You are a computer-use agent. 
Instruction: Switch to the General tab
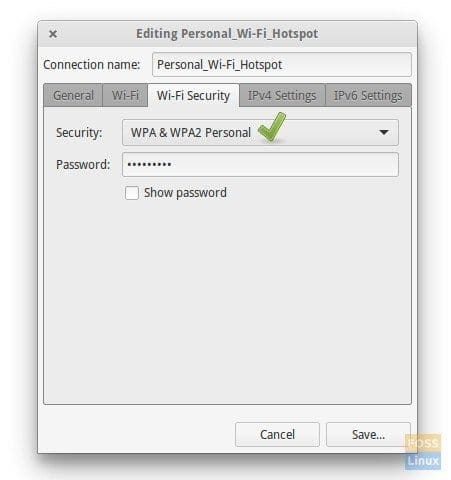[x=73, y=96]
